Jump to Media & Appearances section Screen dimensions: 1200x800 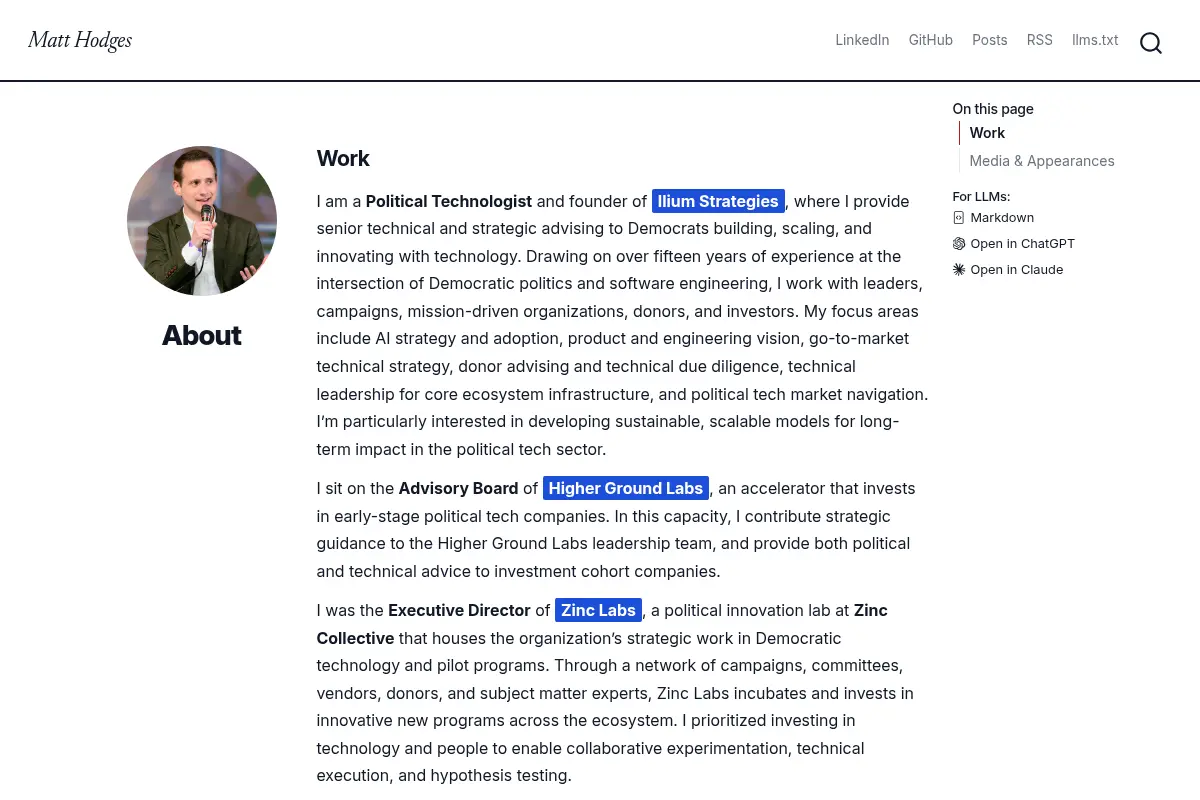(1042, 161)
